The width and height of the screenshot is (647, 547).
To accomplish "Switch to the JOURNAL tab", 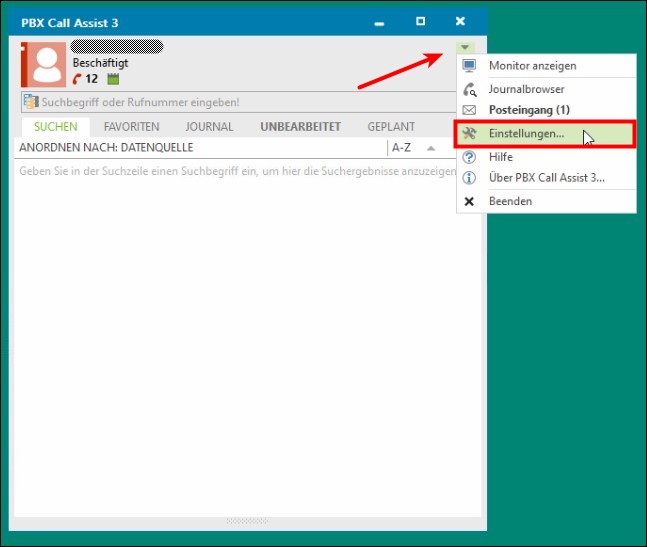I will [x=209, y=127].
